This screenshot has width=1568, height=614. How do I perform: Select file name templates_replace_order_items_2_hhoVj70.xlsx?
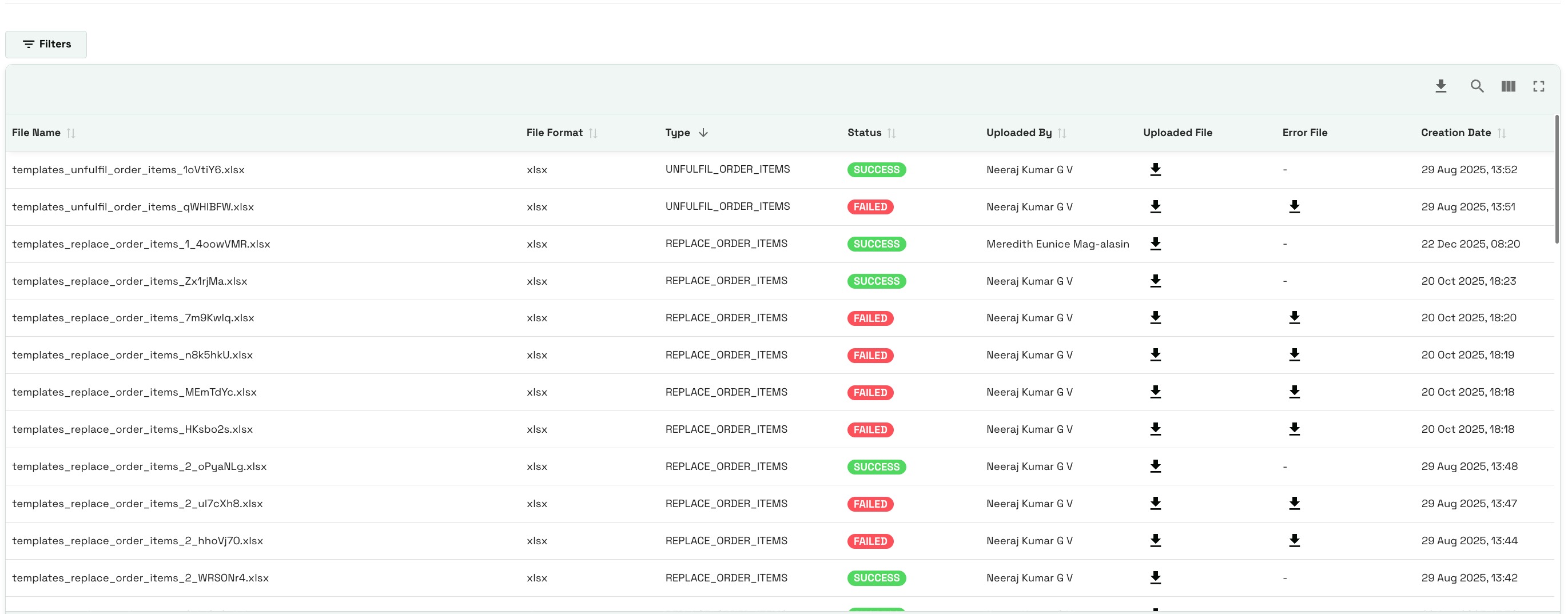(x=138, y=540)
